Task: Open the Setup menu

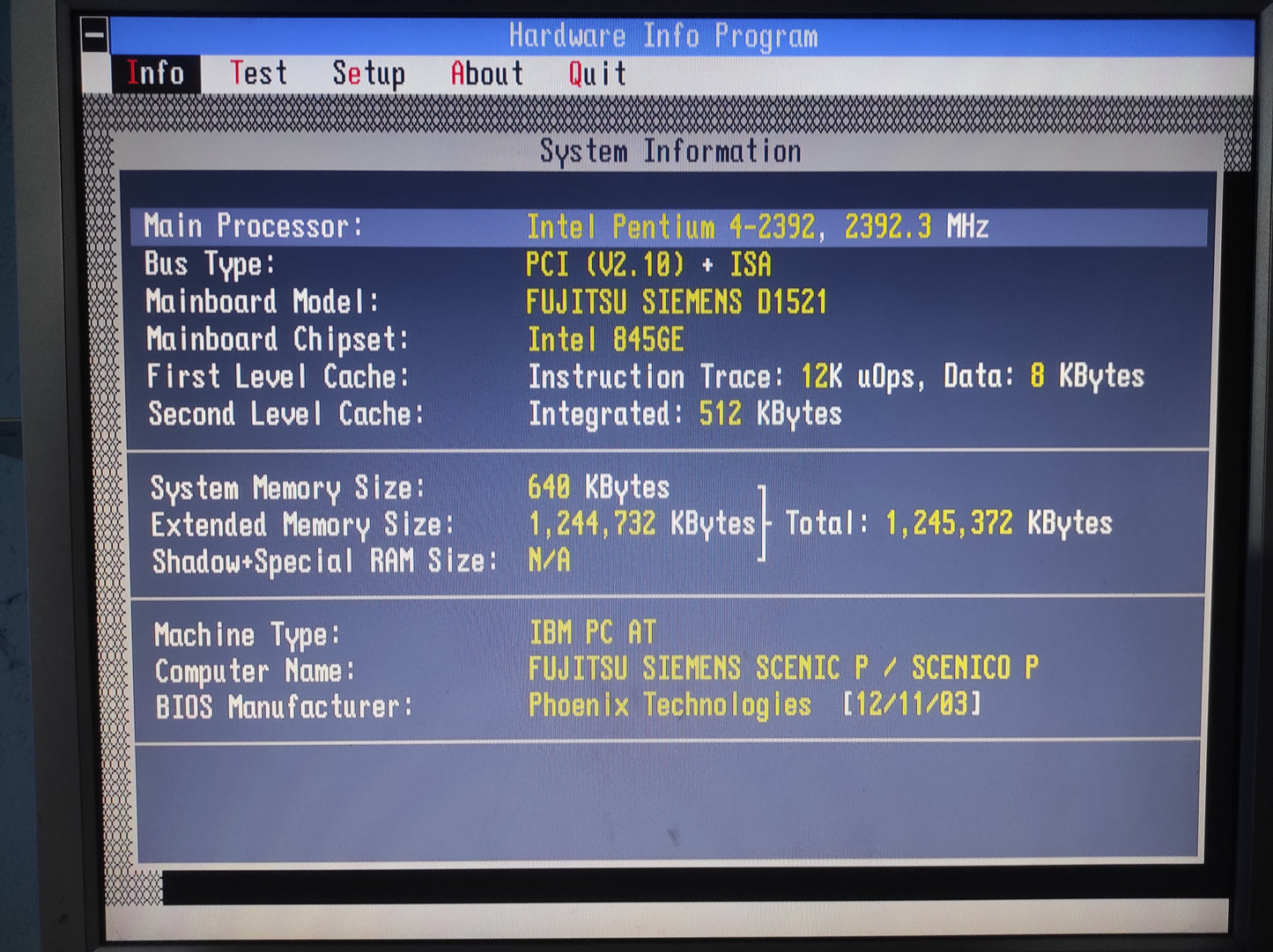Action: click(x=368, y=74)
